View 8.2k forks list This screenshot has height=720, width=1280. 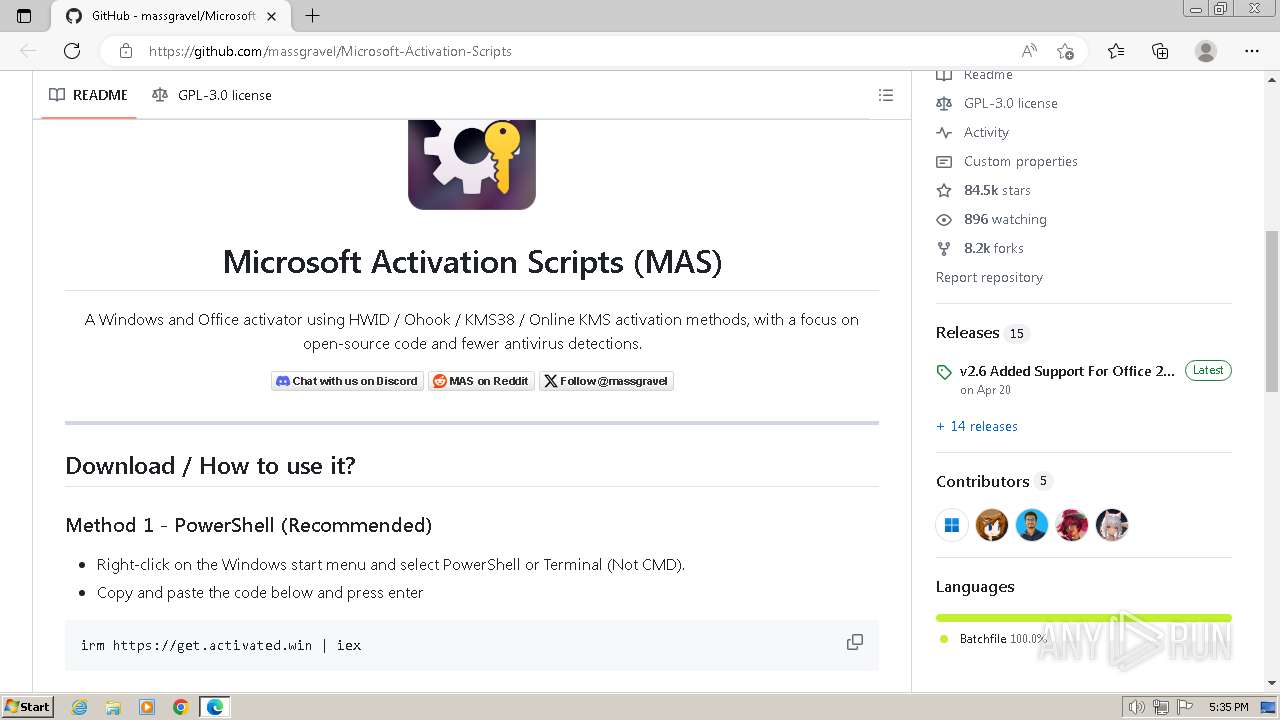click(994, 248)
